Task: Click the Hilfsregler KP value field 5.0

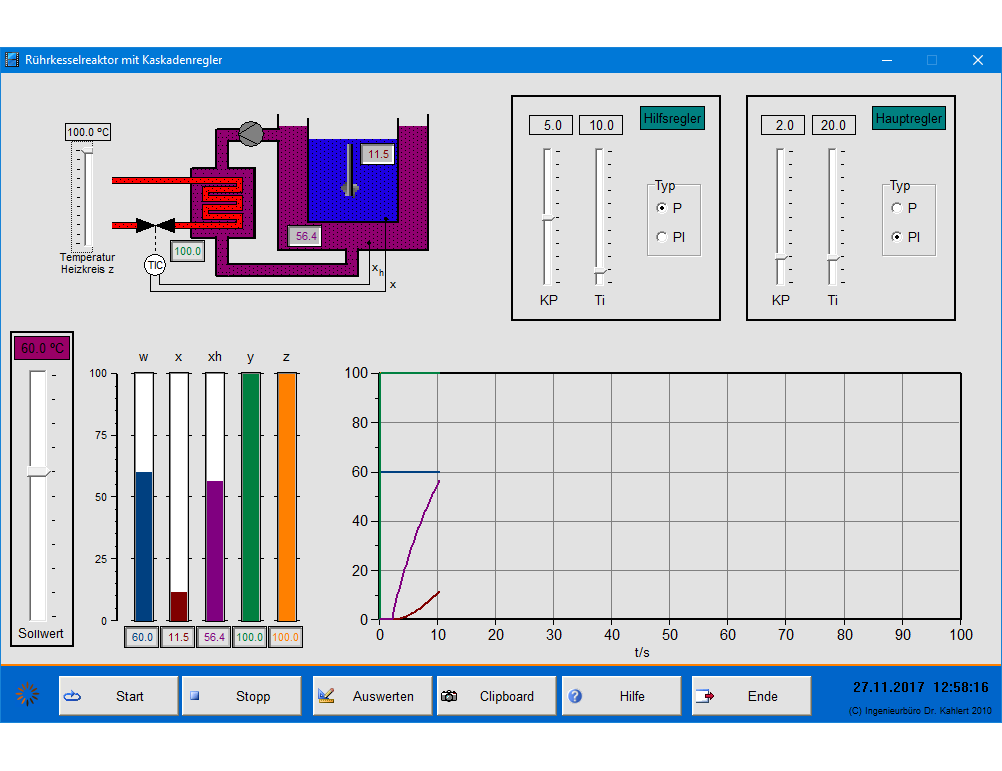Action: (552, 125)
